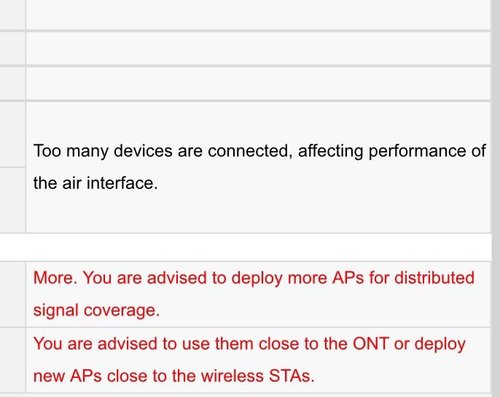Select the "the air interface." text line

[x=95, y=183]
